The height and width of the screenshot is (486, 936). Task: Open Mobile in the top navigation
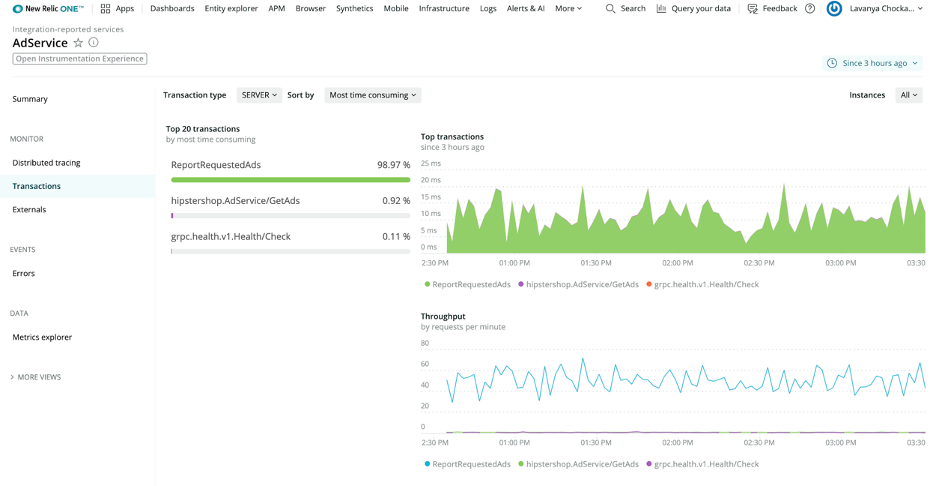396,8
